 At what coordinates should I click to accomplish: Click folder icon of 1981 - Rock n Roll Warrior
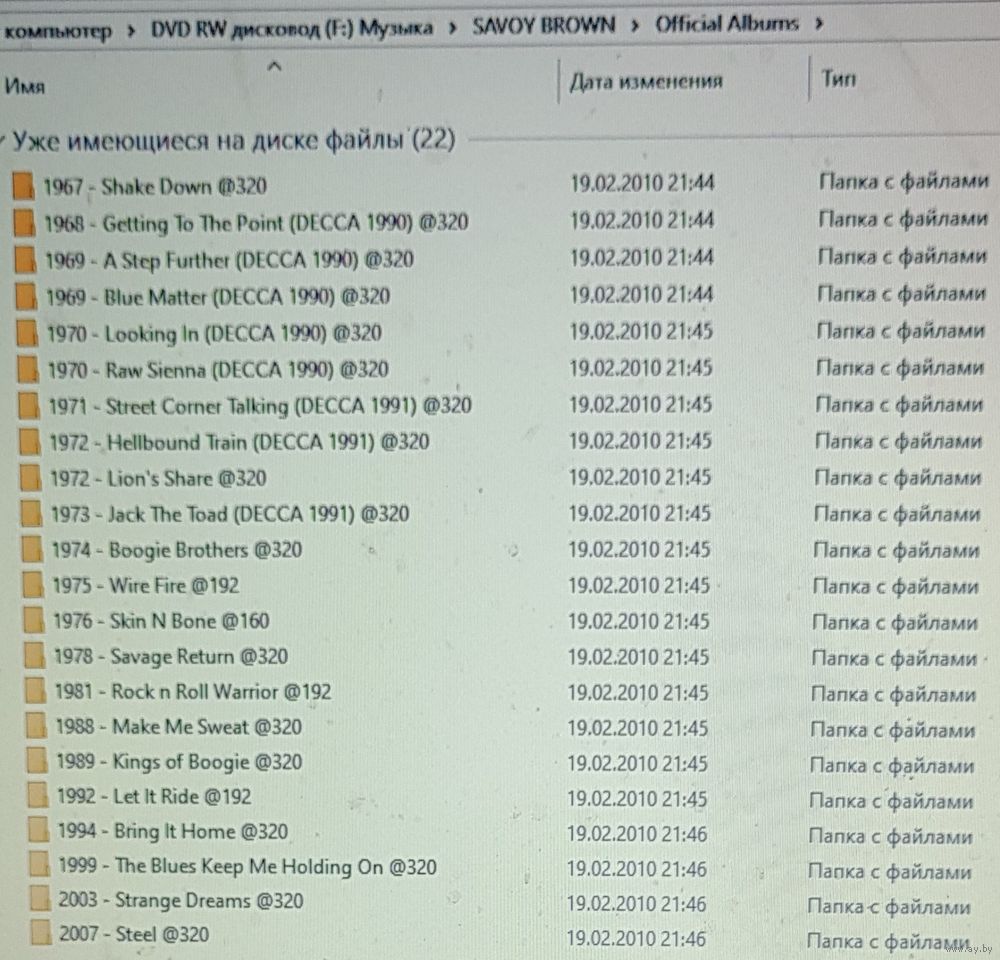click(35, 691)
